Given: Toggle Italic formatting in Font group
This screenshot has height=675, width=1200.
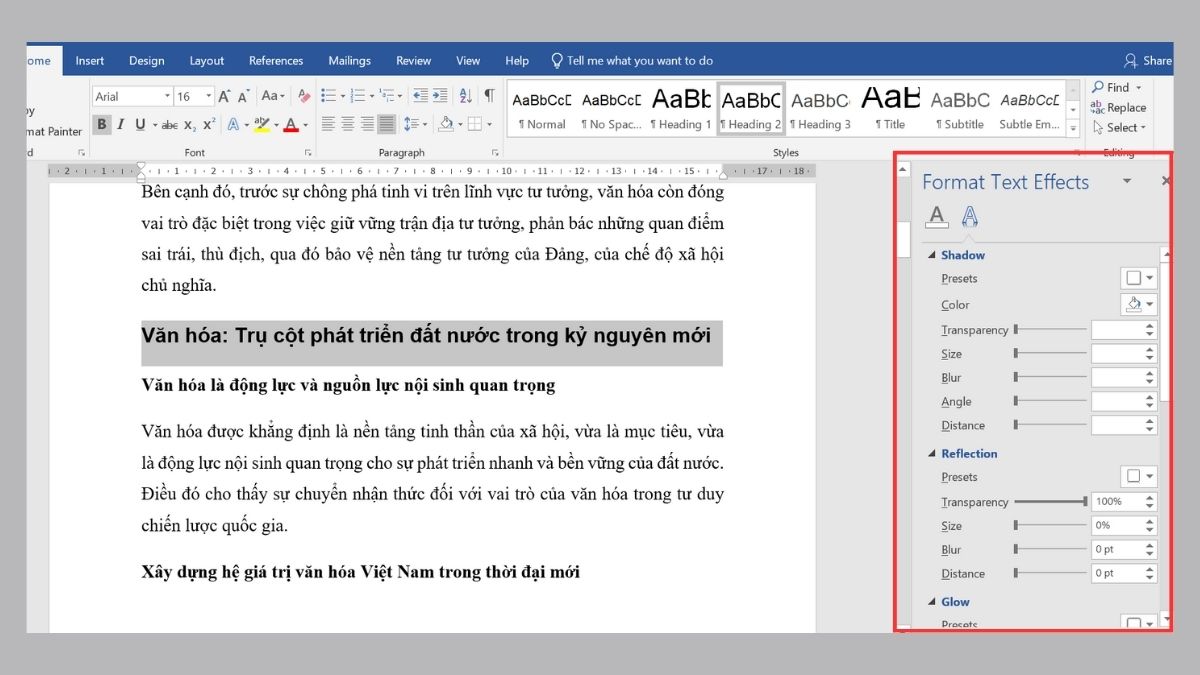Looking at the screenshot, I should click(x=120, y=125).
